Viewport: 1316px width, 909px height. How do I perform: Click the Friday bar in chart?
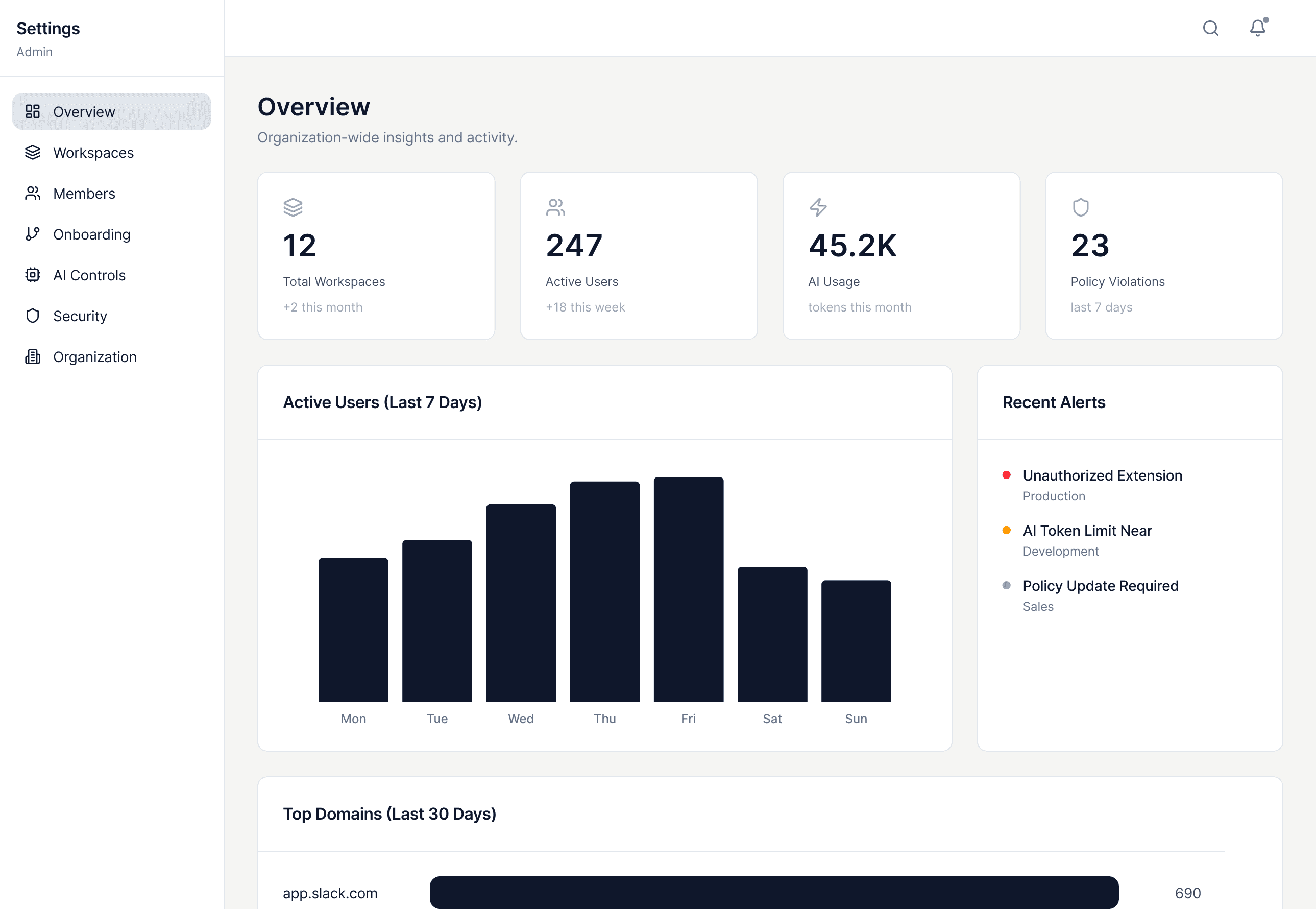coord(688,589)
